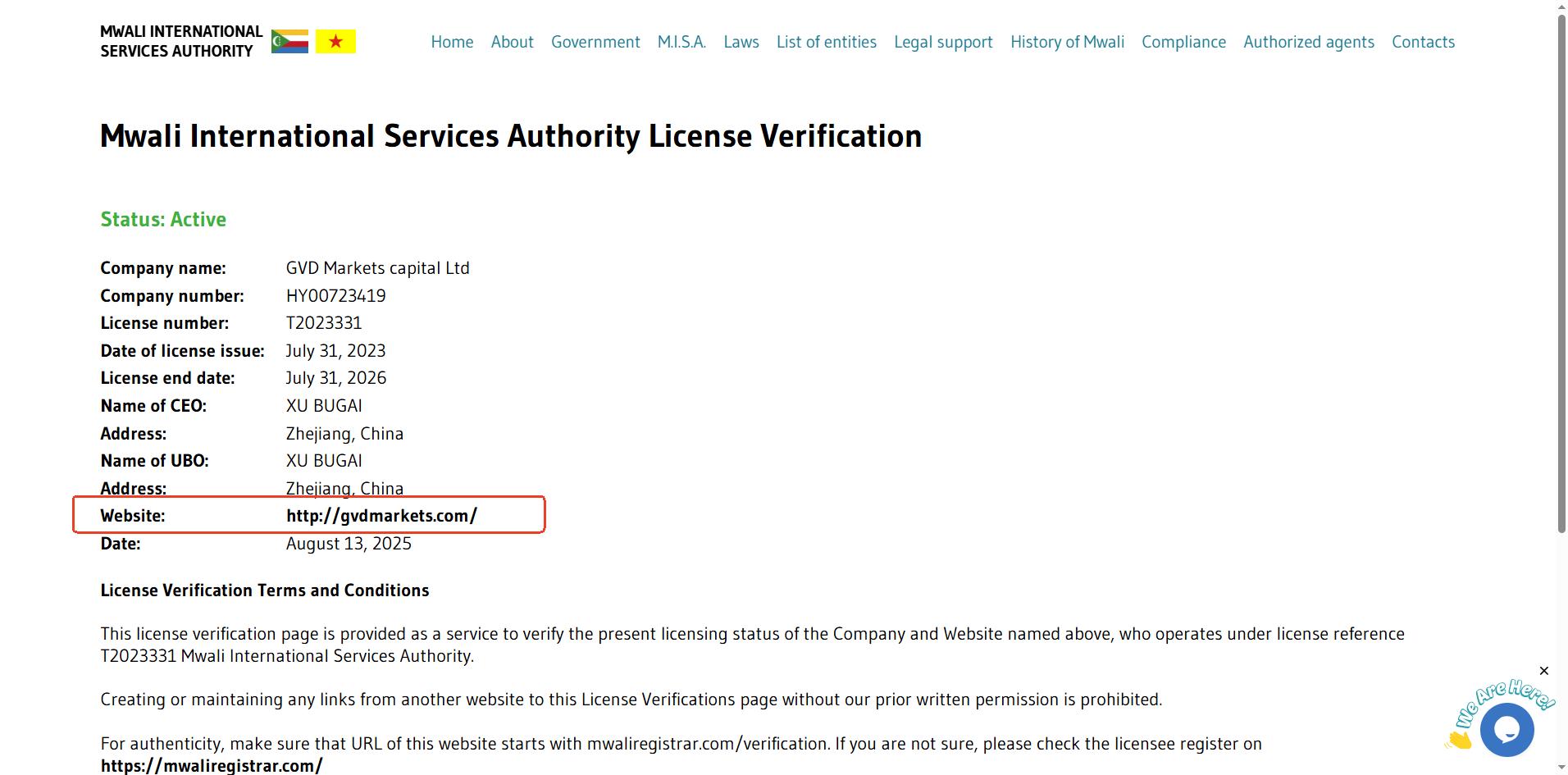Open the mwaliregistrar.com link
Screen dimensions: 1568x775
212,765
